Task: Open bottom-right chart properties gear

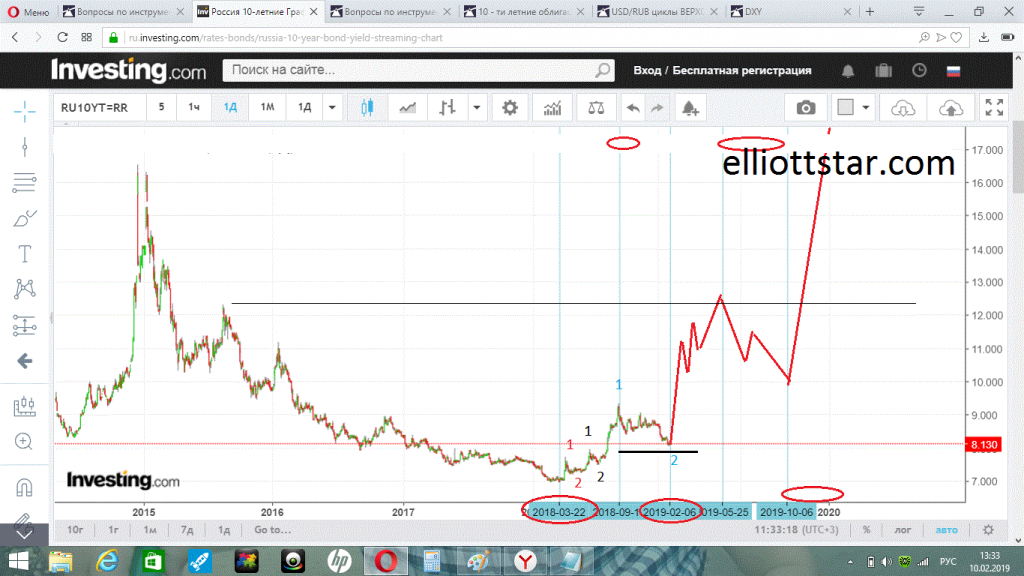Action: 988,530
